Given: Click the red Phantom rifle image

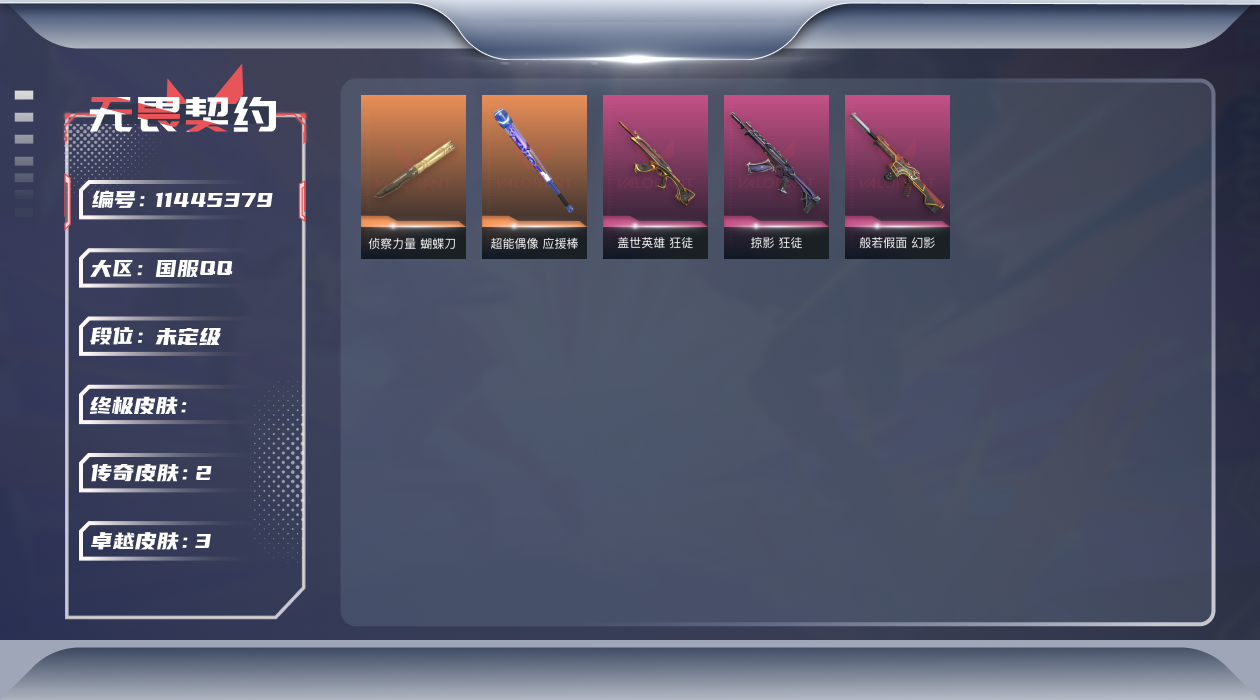Looking at the screenshot, I should click(x=897, y=163).
